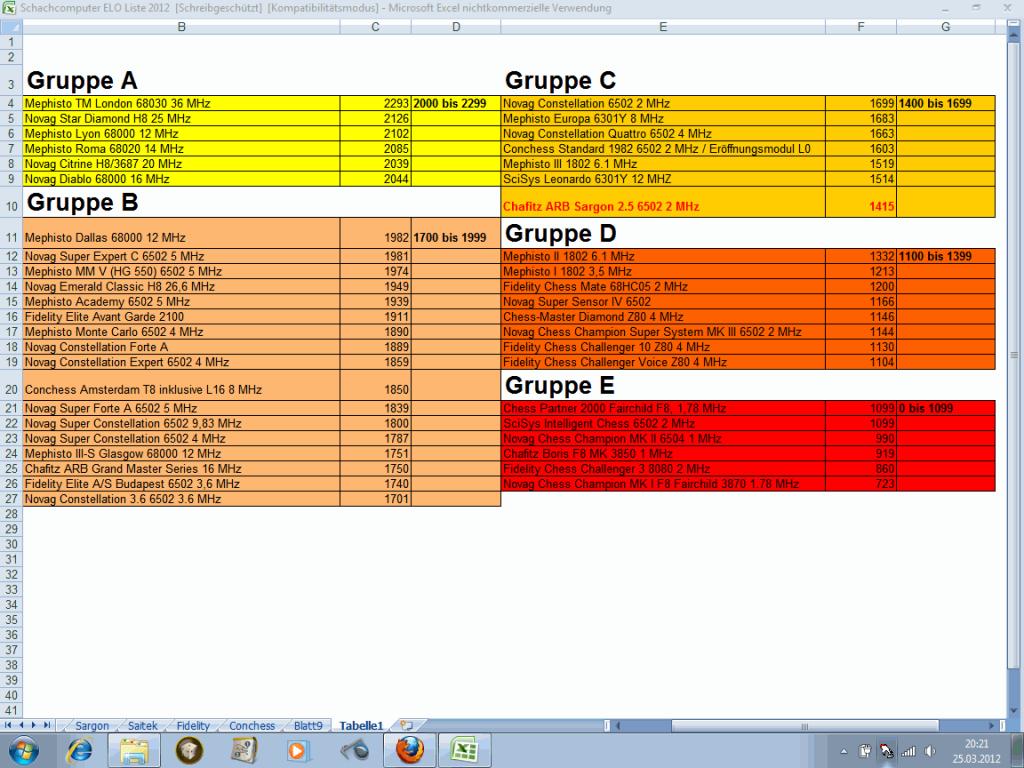Open the brown round-icon taskbar app

(x=189, y=751)
